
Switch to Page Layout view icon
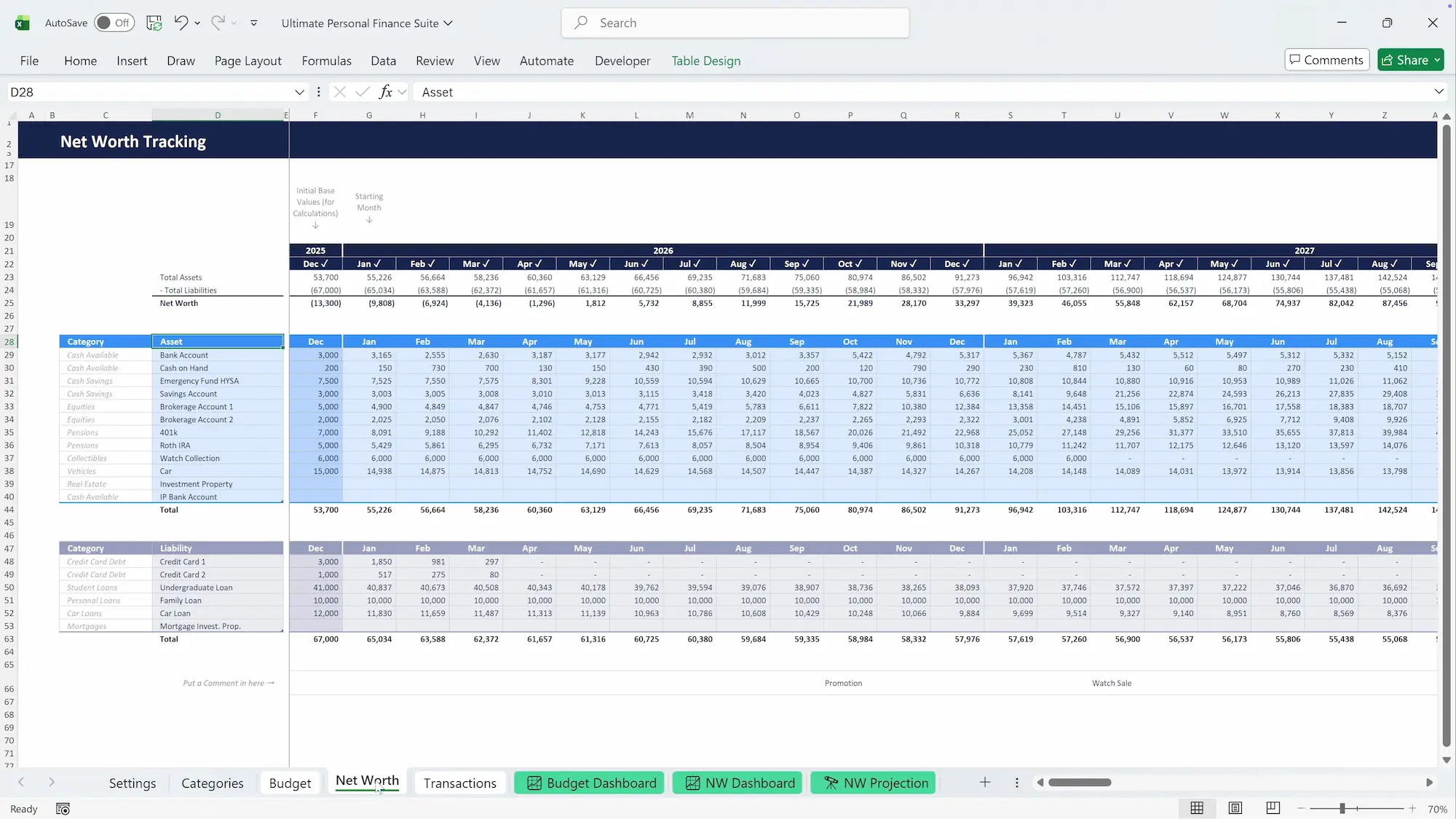[x=1235, y=808]
